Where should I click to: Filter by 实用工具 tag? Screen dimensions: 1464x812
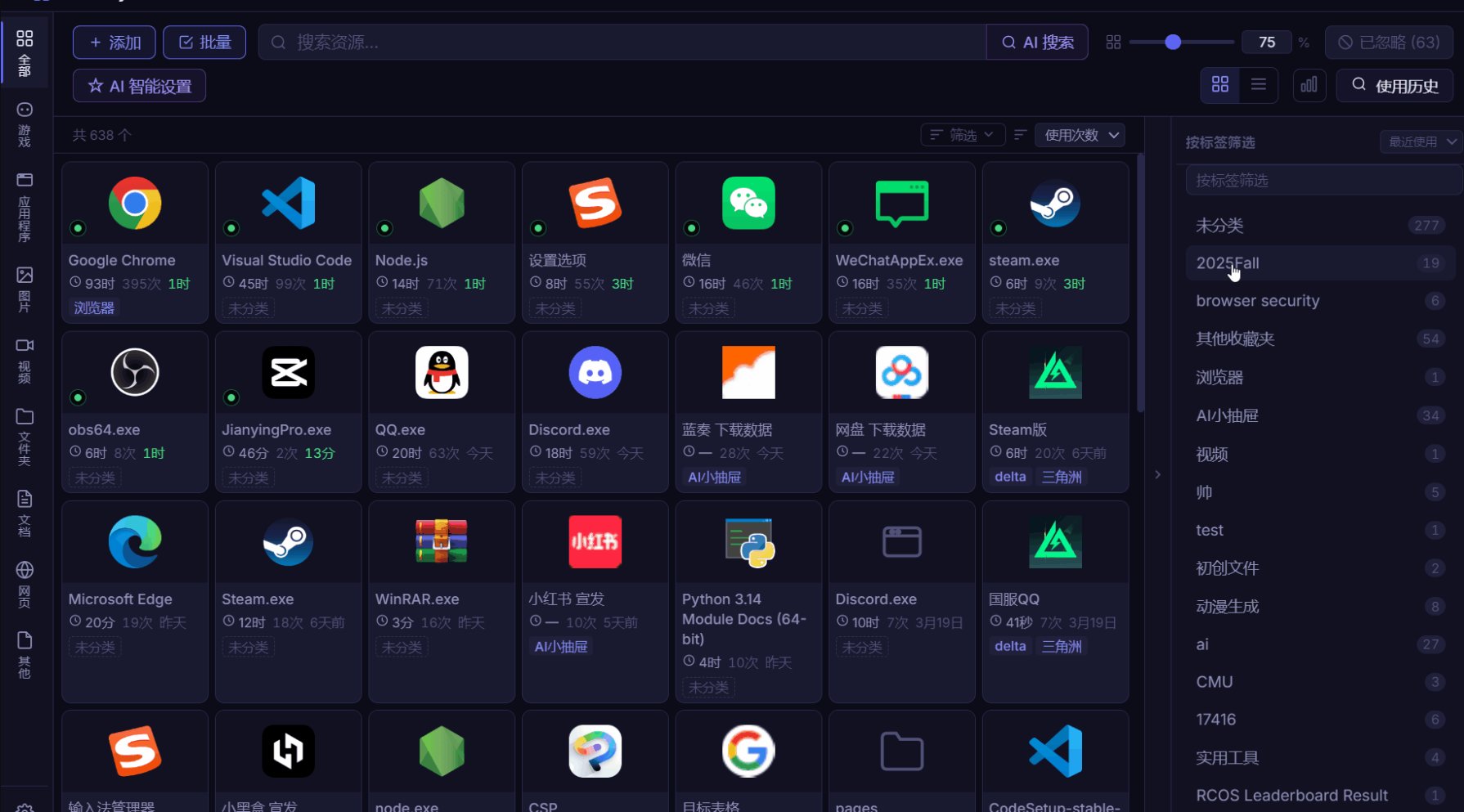coord(1320,758)
